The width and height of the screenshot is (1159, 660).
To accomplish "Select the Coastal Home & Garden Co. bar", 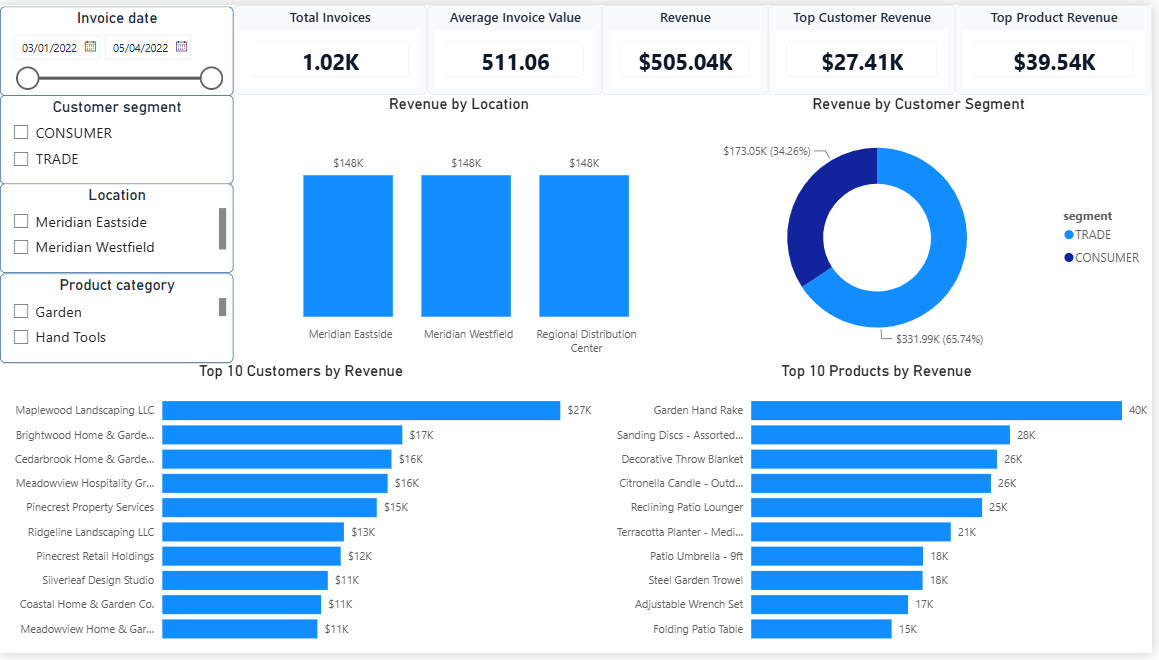I will coord(242,604).
